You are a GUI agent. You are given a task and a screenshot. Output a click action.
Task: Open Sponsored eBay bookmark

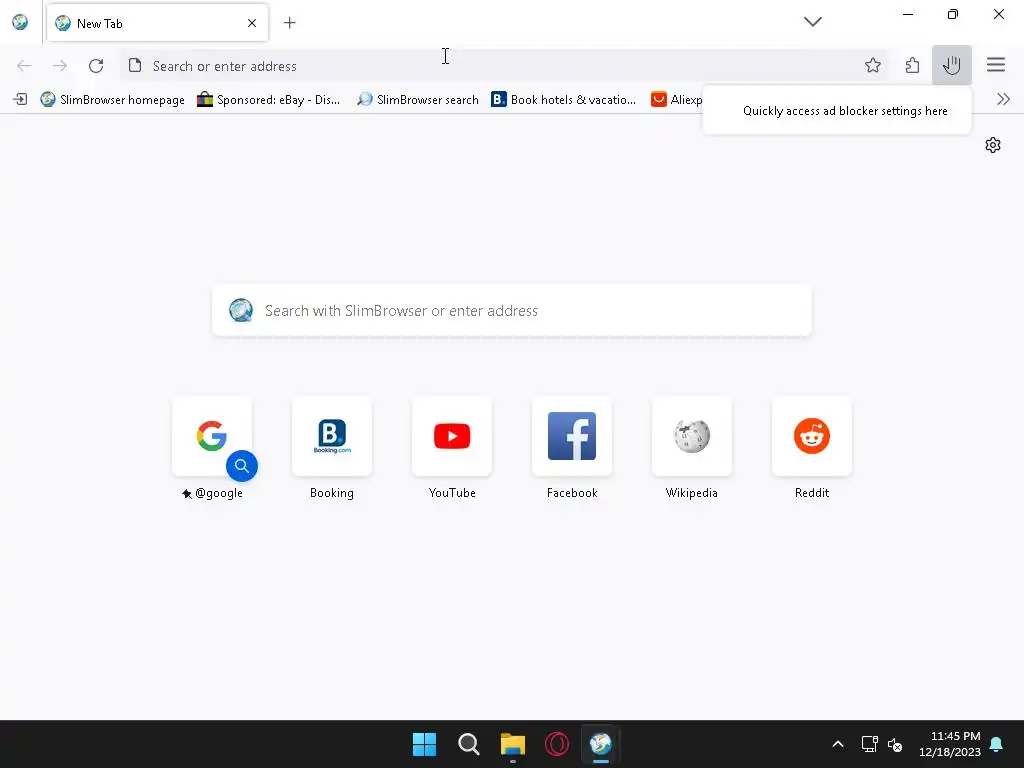[x=268, y=99]
